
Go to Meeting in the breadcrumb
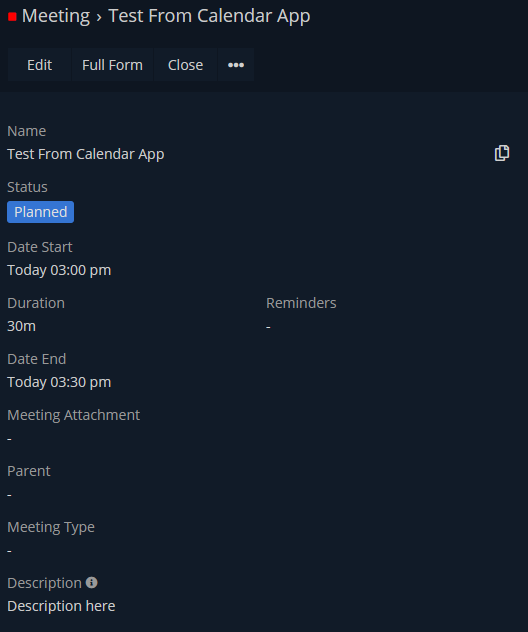[56, 16]
